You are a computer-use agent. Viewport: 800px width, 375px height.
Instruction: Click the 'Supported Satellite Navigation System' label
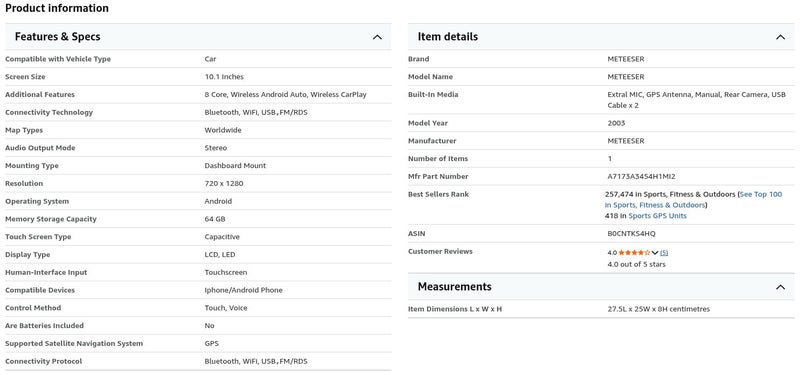click(x=74, y=344)
